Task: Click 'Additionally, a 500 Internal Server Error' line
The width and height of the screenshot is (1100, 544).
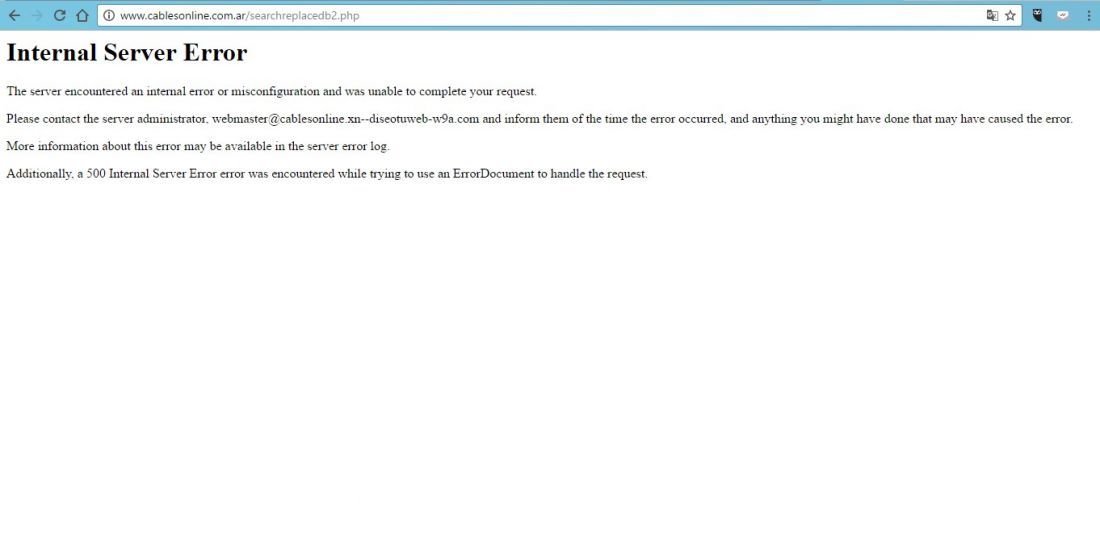Action: point(327,174)
